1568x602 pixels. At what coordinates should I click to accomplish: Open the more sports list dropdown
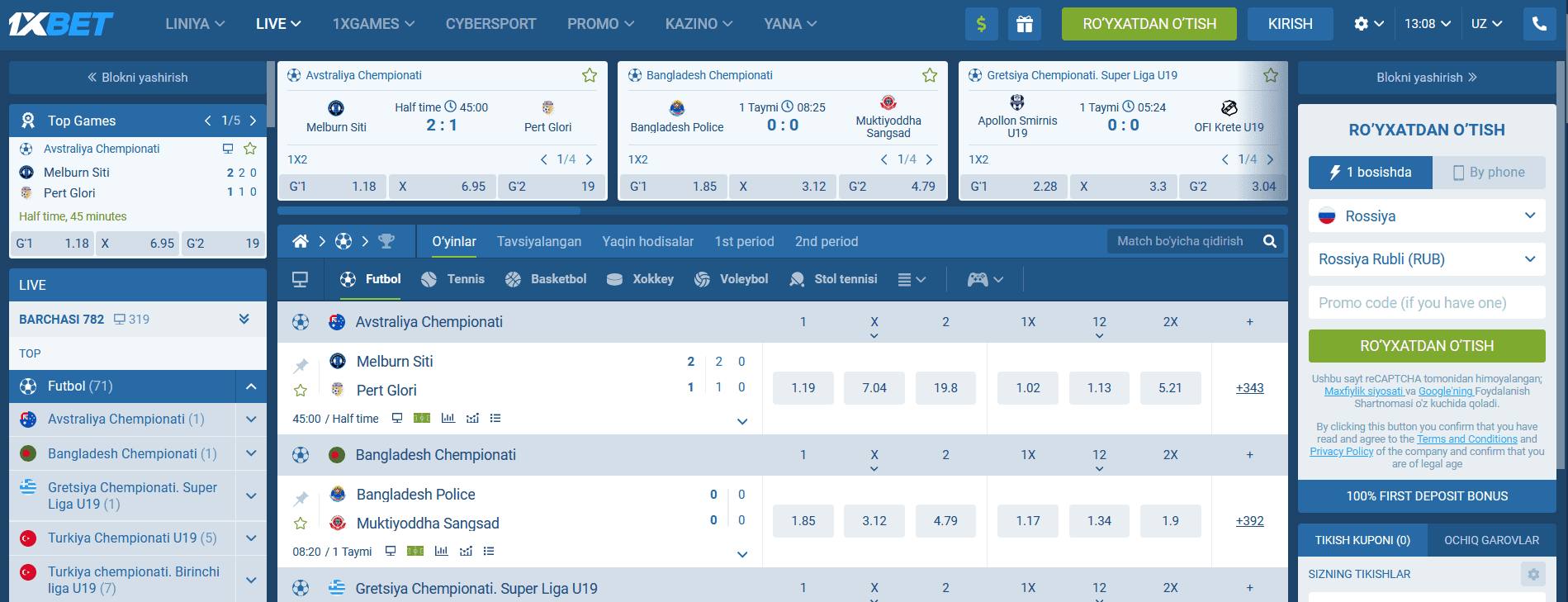(912, 280)
